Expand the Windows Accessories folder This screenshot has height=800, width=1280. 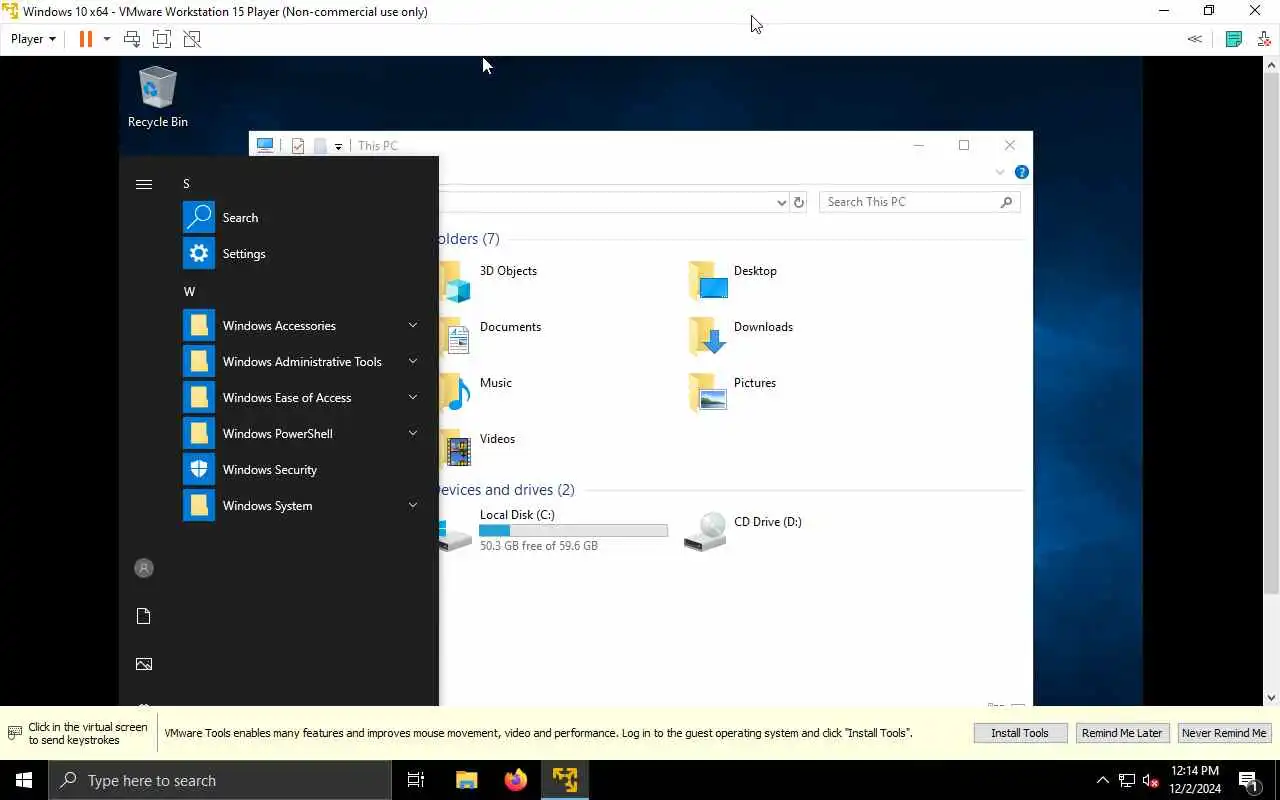click(300, 325)
